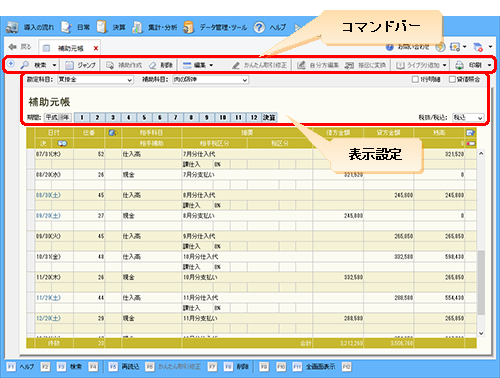This screenshot has height=378, width=500.
Task: Click the F11 全画面表示 function key
Action: point(314,367)
